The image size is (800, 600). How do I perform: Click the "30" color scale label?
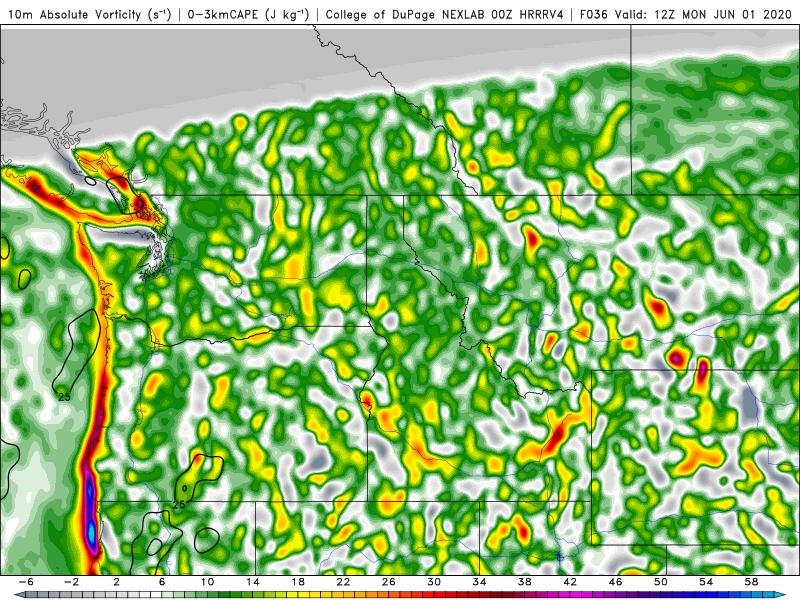coord(434,582)
